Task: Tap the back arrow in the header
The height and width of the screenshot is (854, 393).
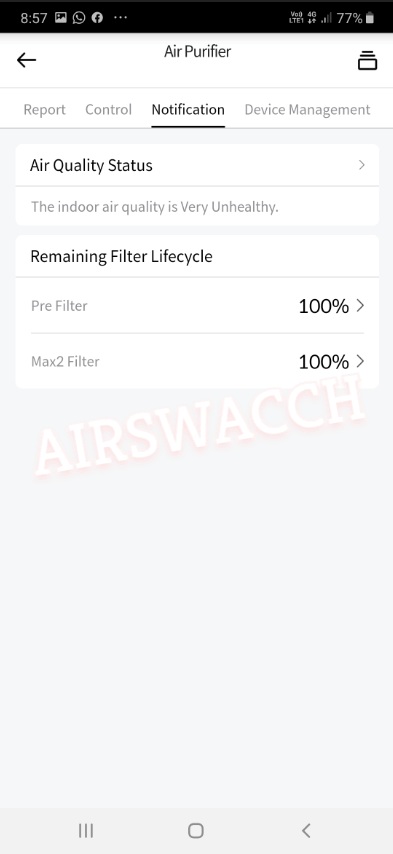Action: [x=26, y=60]
